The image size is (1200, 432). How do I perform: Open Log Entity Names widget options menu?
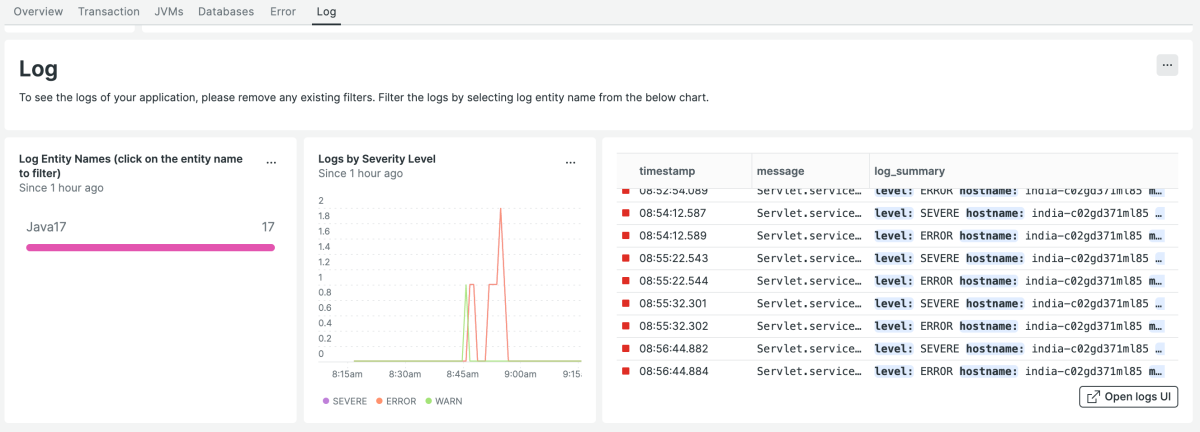[271, 162]
